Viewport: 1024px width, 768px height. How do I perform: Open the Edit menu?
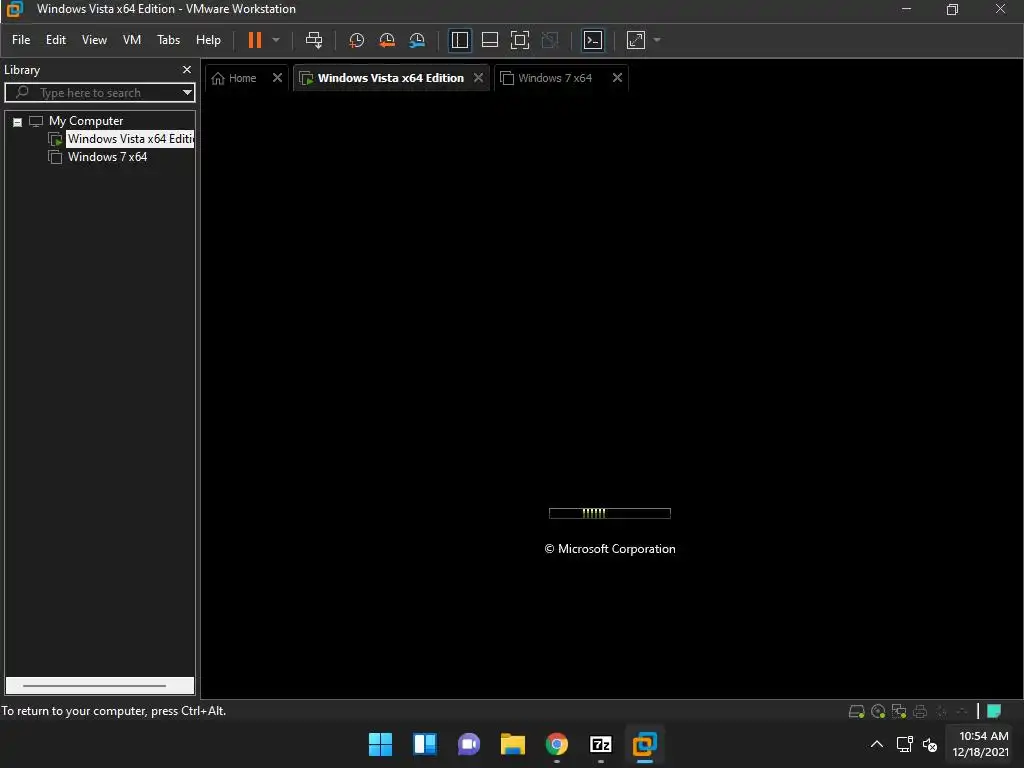point(56,40)
